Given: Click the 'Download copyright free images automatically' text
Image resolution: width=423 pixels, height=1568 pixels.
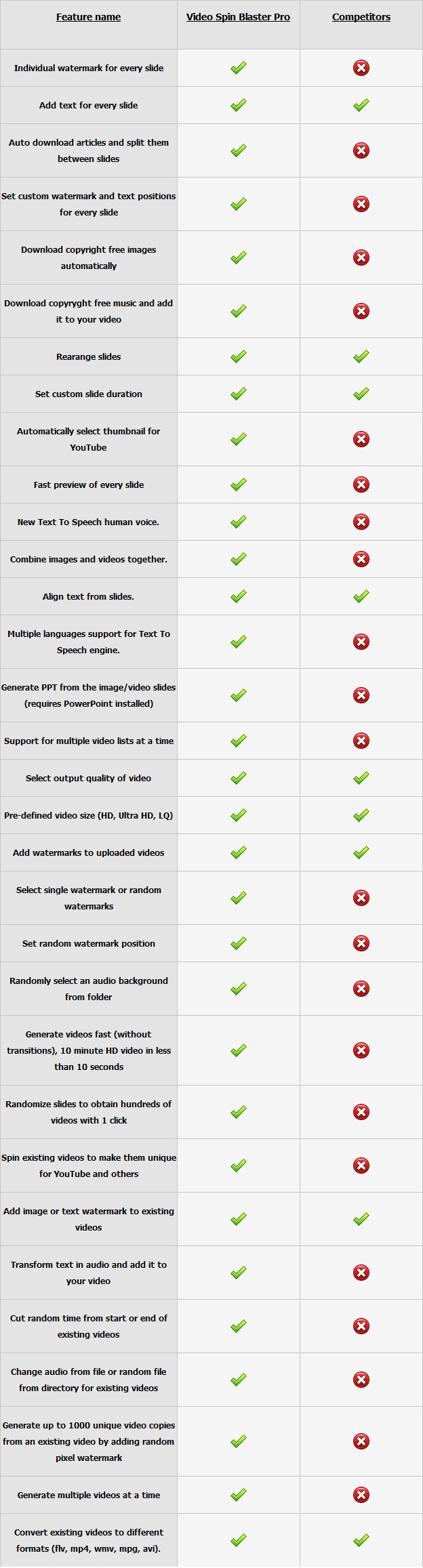Looking at the screenshot, I should click(89, 257).
